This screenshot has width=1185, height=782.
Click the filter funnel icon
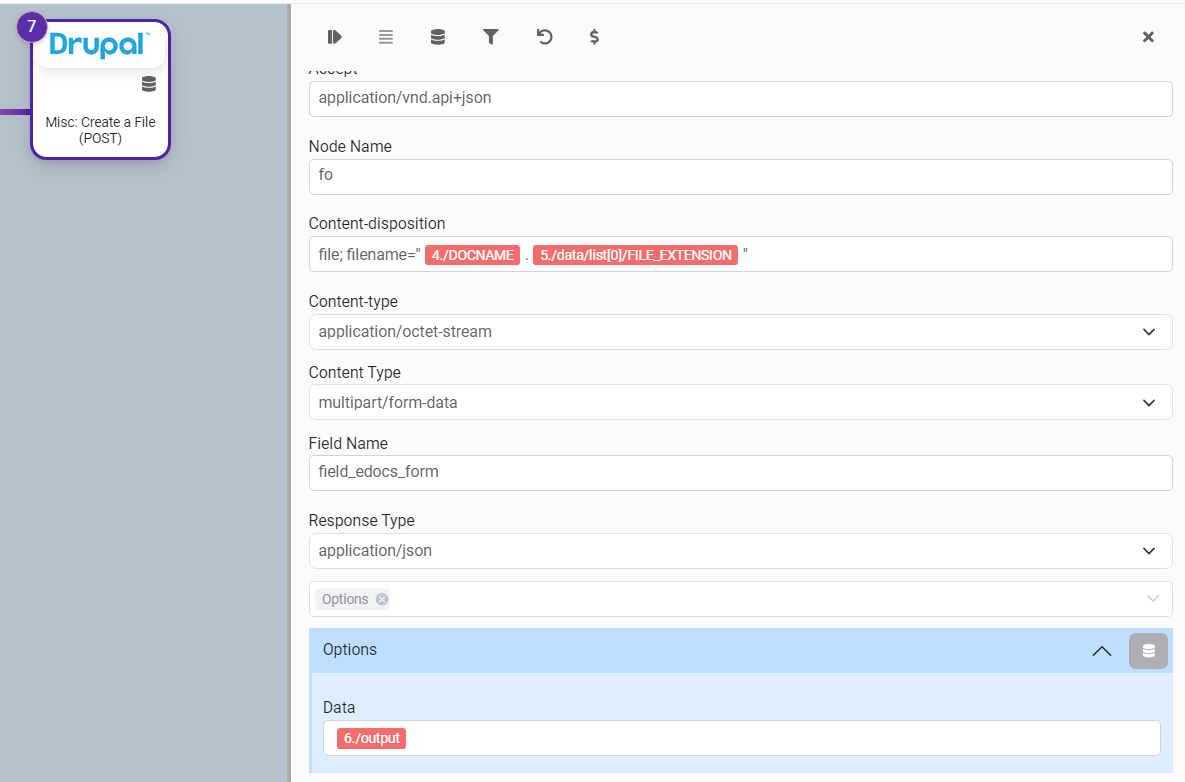pyautogui.click(x=491, y=37)
